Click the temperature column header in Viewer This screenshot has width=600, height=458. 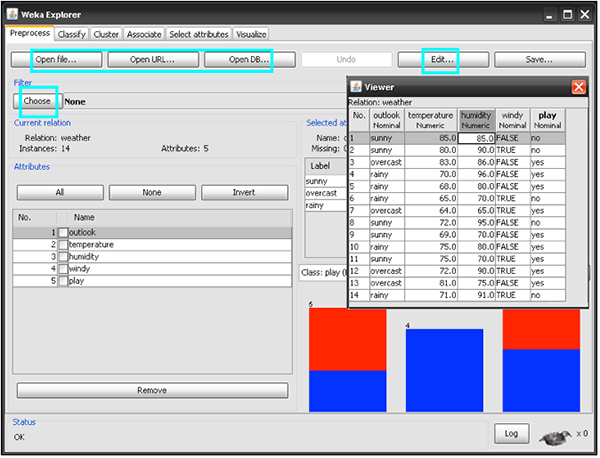(x=431, y=120)
